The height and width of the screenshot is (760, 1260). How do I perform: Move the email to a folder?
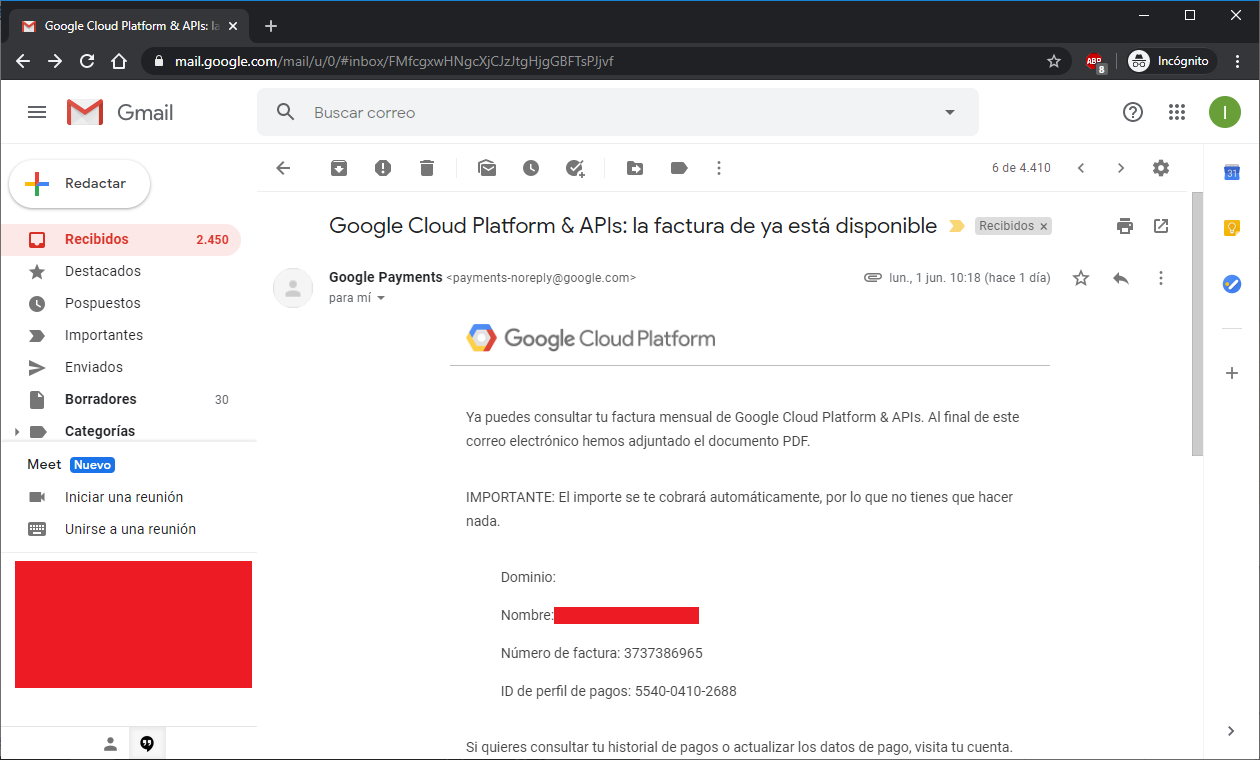[x=635, y=168]
